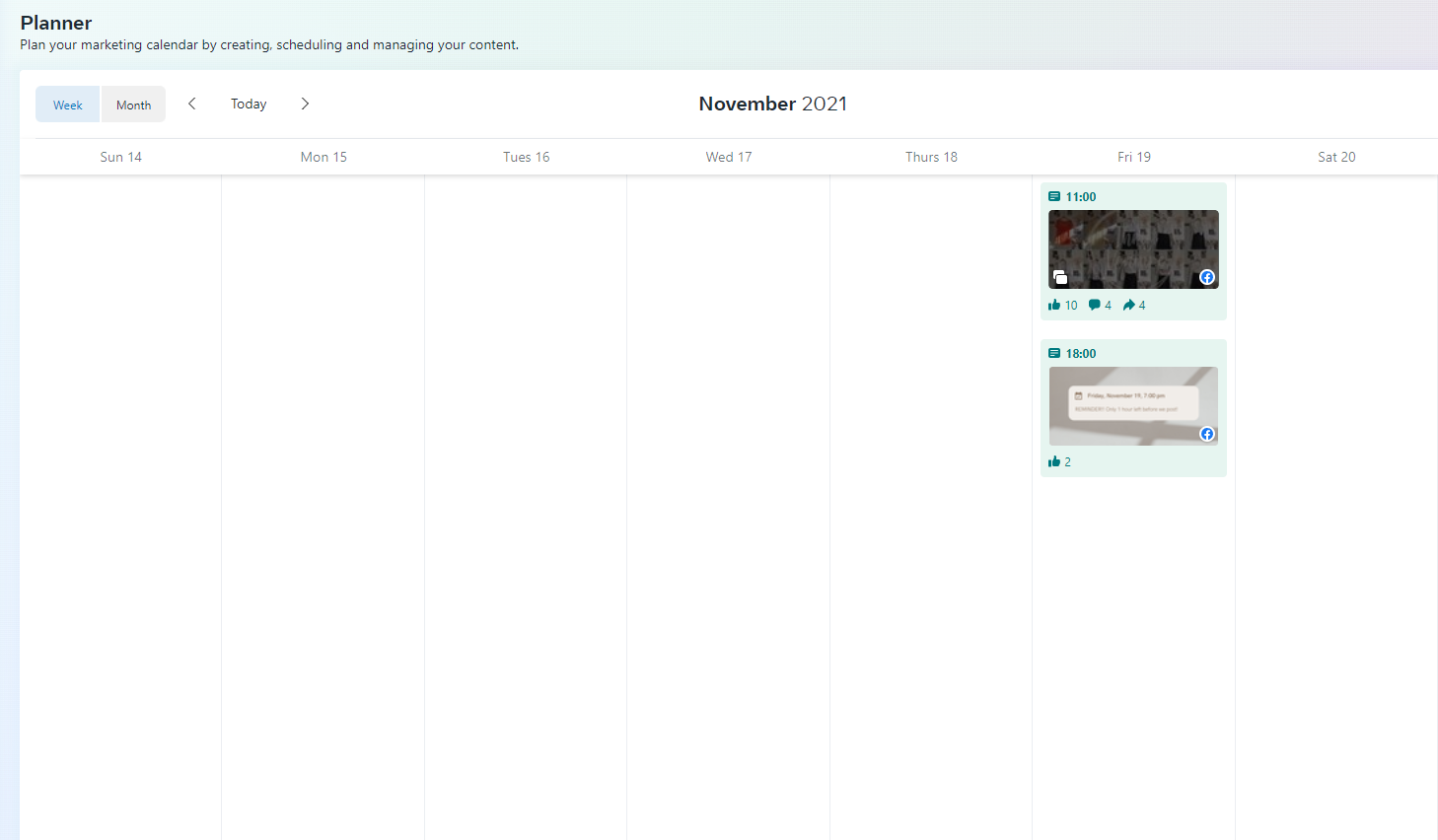Viewport: 1438px width, 840px height.
Task: Go to the next week arrow
Action: pos(305,104)
